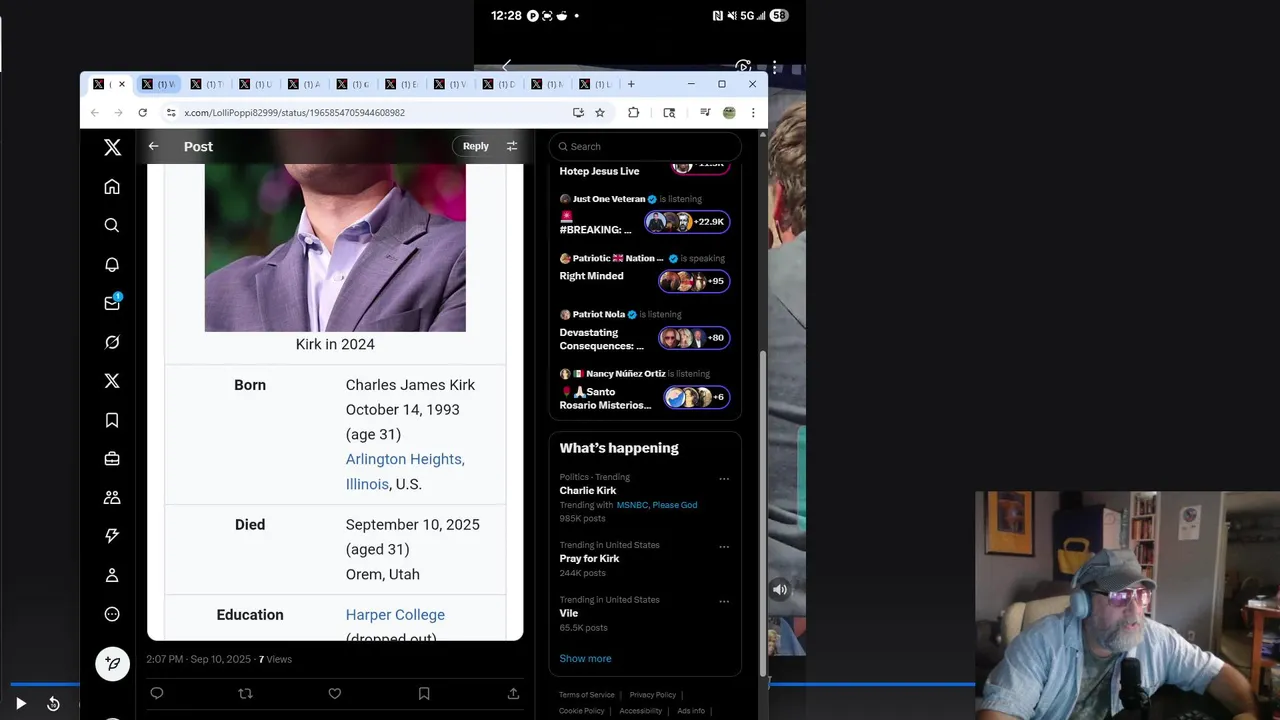Bookmark this page with the star icon

point(600,113)
